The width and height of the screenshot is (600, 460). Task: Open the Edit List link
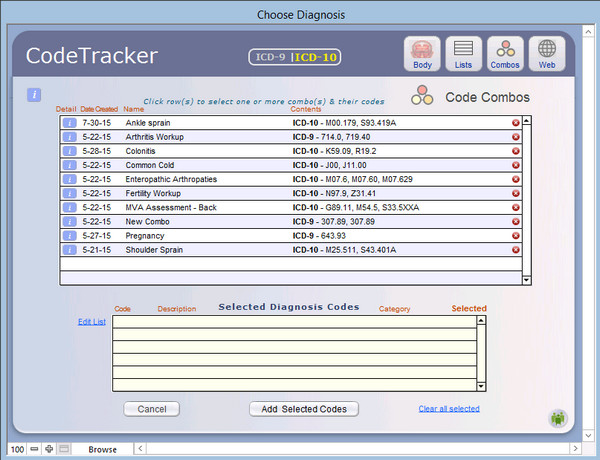pos(92,322)
